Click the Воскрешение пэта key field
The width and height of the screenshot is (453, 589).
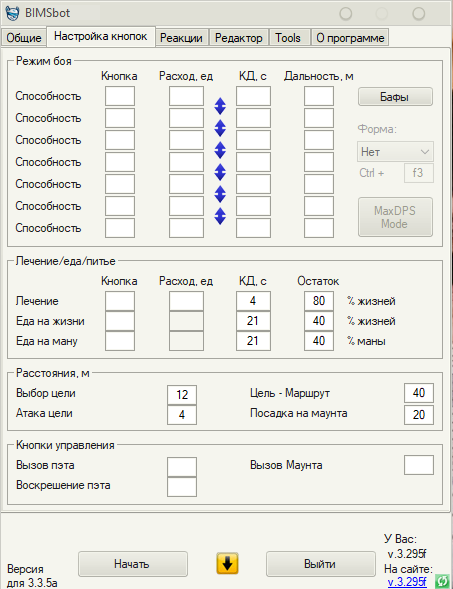coord(182,487)
